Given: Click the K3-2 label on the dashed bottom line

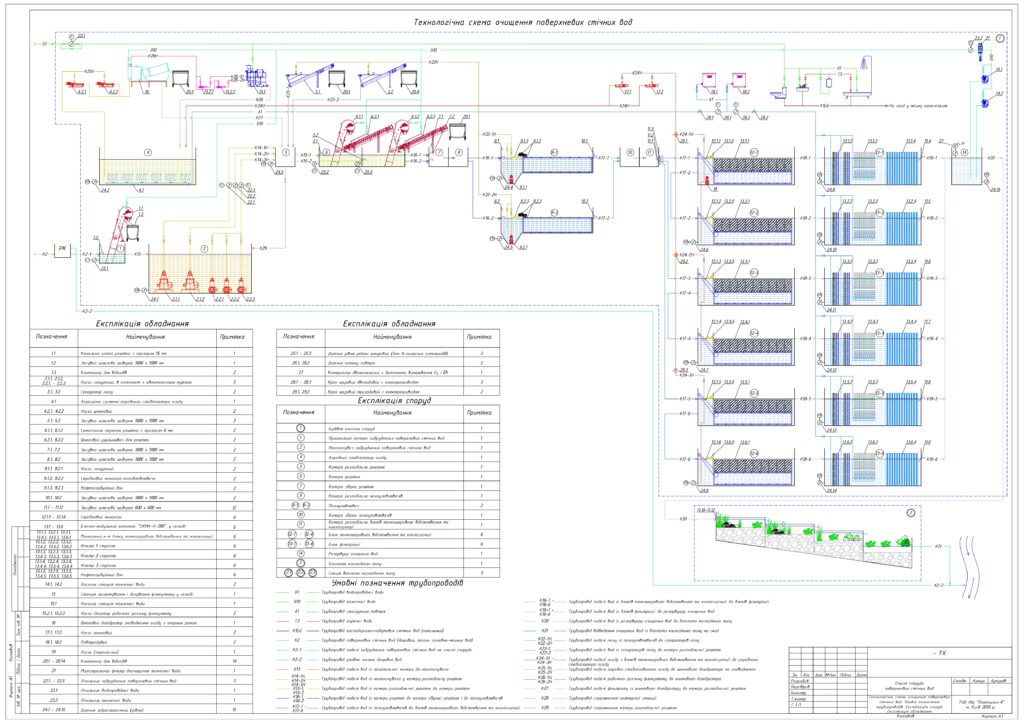Looking at the screenshot, I should [x=85, y=312].
